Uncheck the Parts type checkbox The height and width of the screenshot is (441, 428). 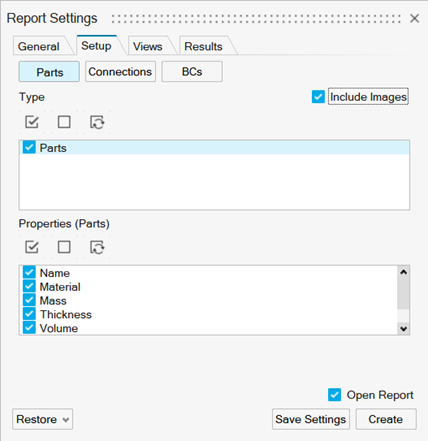29,147
